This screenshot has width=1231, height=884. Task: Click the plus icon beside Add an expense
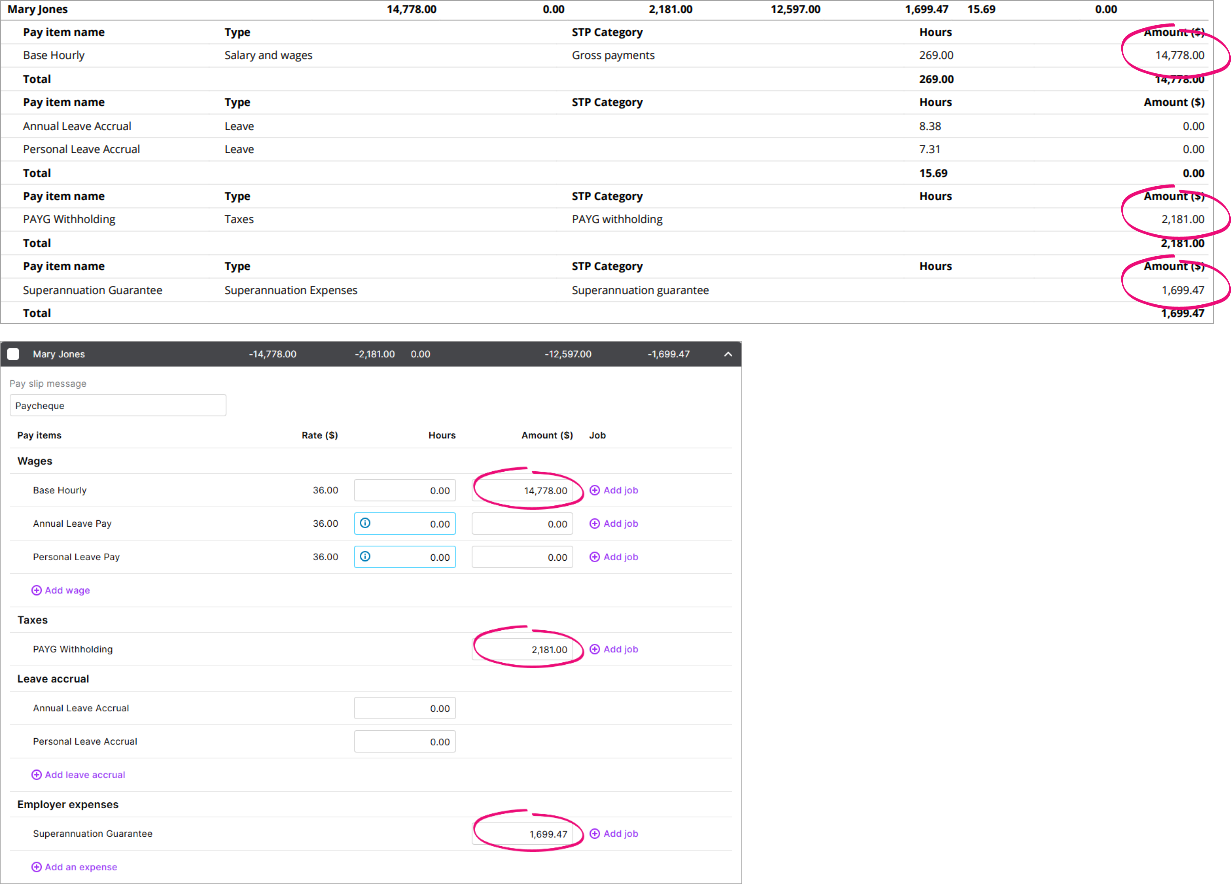click(x=37, y=867)
